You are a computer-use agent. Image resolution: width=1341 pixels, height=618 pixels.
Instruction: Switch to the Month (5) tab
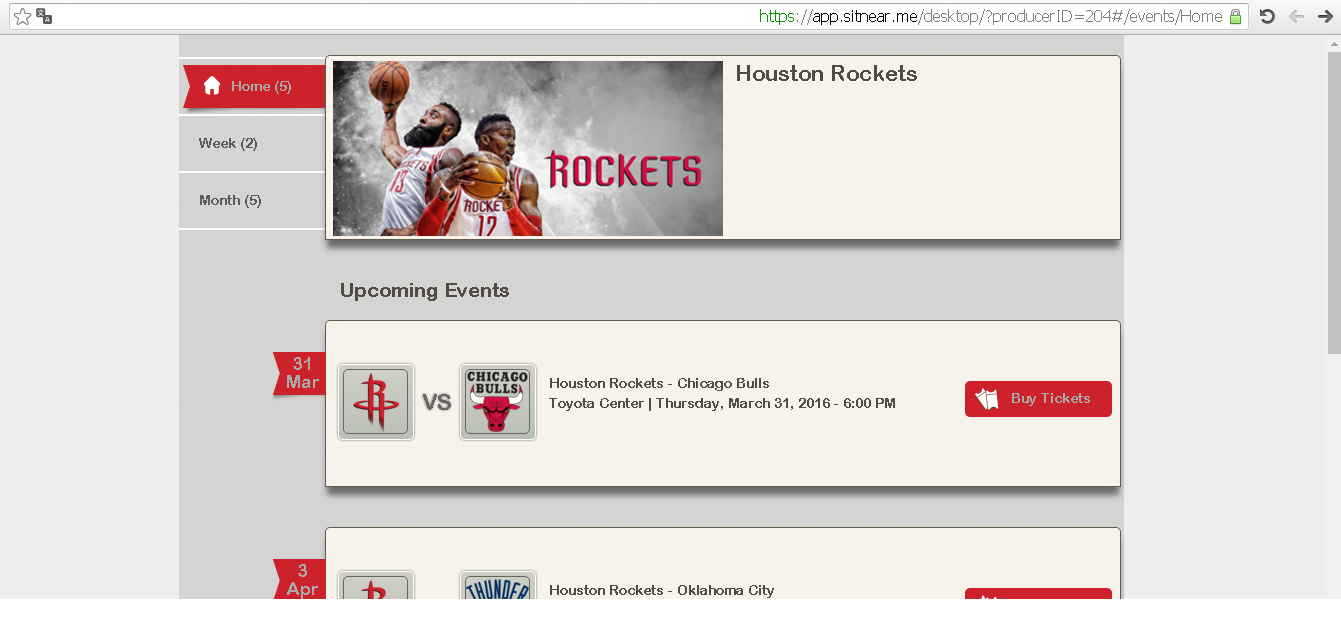coord(252,200)
